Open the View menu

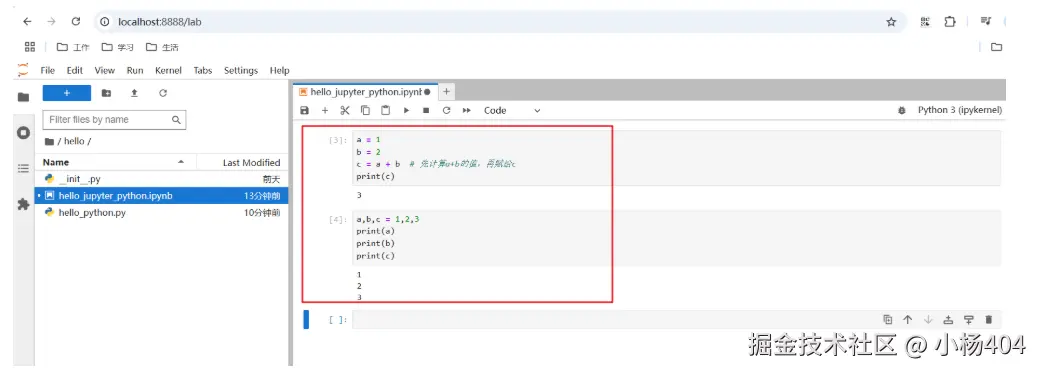pos(105,70)
